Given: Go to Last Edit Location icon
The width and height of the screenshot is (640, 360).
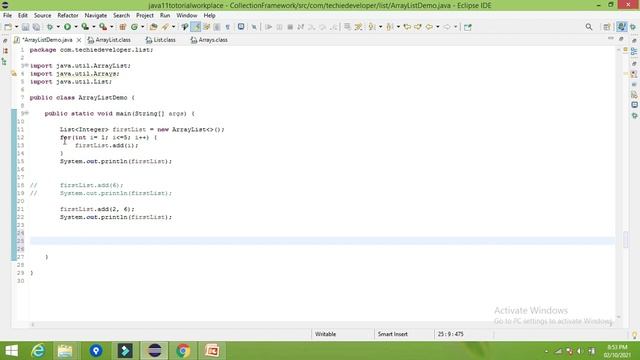Looking at the screenshot, I should coord(407,27).
